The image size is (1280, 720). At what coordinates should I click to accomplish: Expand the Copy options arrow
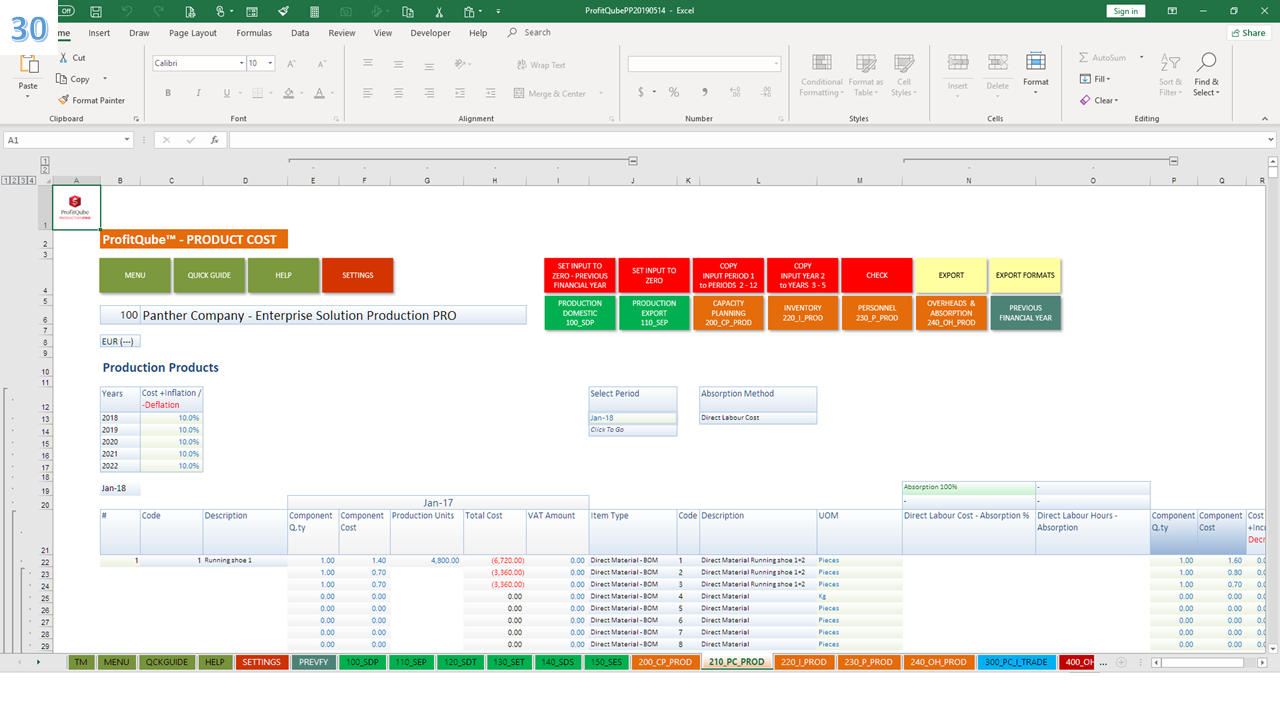(105, 79)
